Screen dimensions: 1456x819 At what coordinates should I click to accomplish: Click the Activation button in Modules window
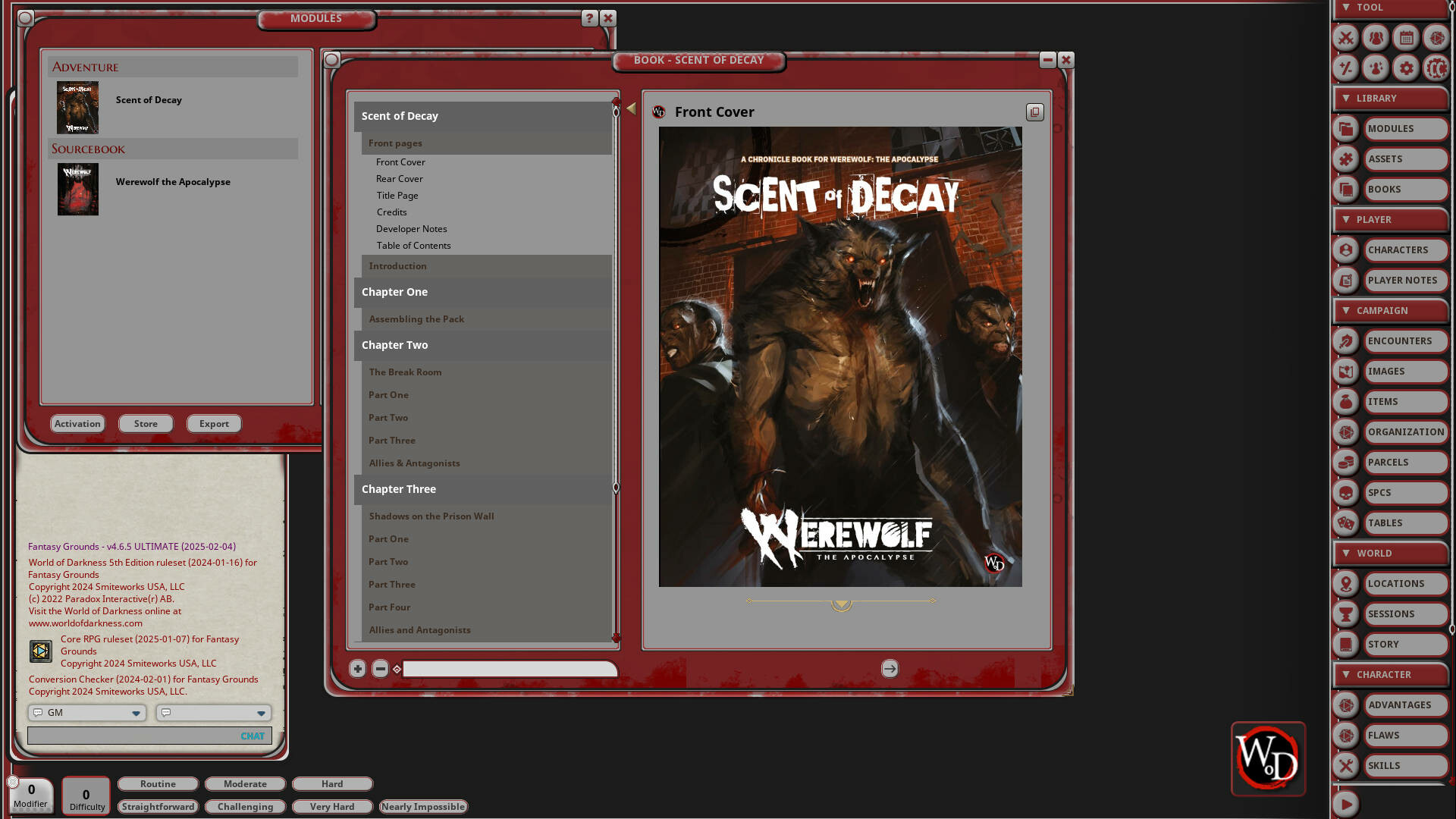pyautogui.click(x=77, y=423)
